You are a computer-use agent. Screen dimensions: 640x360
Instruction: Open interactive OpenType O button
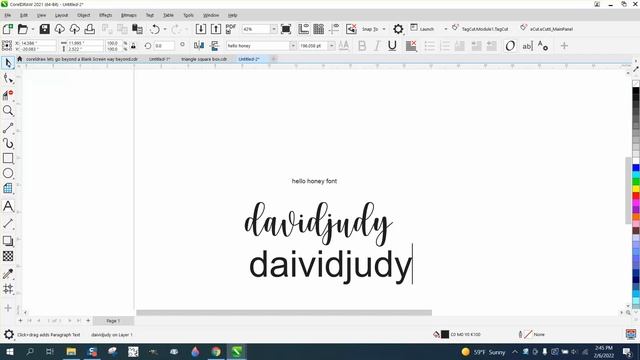(x=510, y=46)
